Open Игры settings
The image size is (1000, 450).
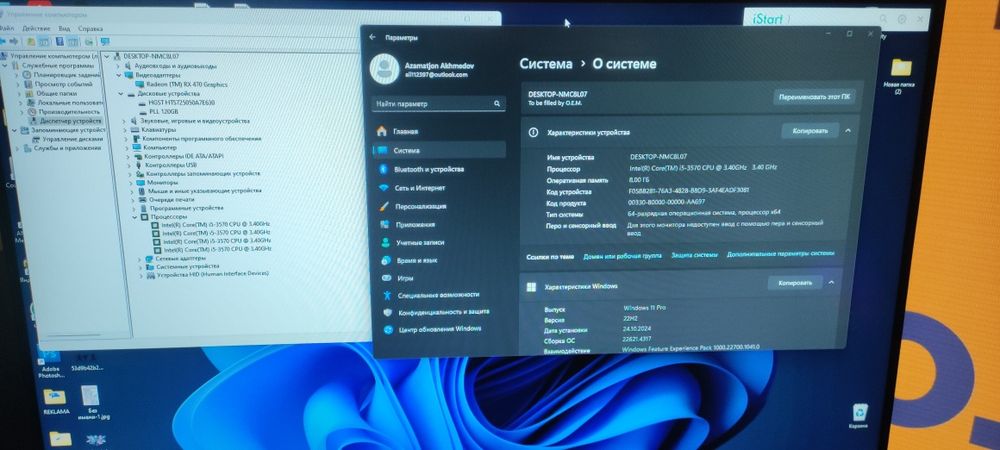click(x=439, y=279)
